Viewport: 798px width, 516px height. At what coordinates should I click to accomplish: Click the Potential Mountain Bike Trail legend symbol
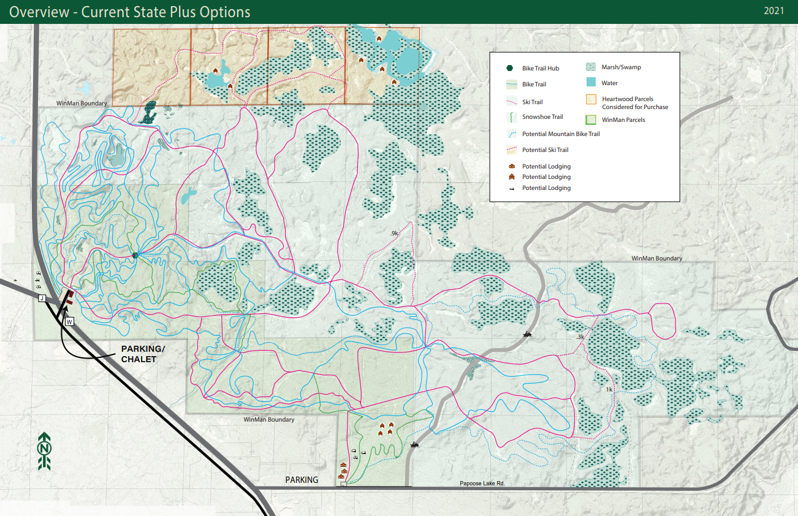(x=511, y=134)
